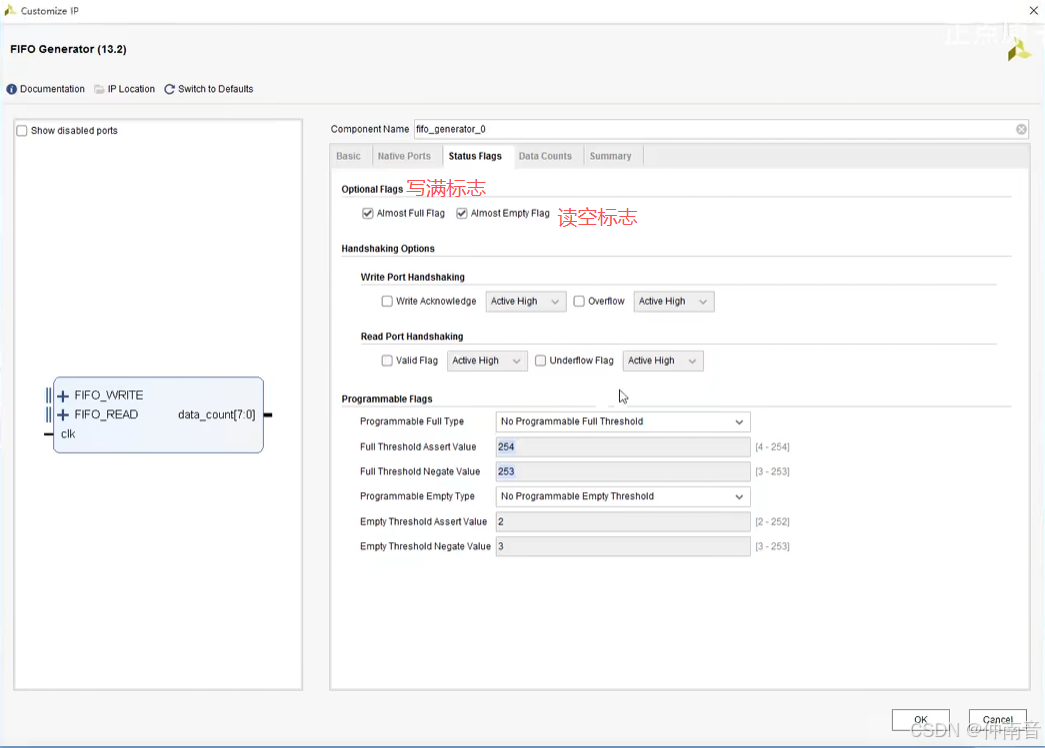1045x748 pixels.
Task: Clear the Component Name field with X icon
Action: pyautogui.click(x=1021, y=129)
